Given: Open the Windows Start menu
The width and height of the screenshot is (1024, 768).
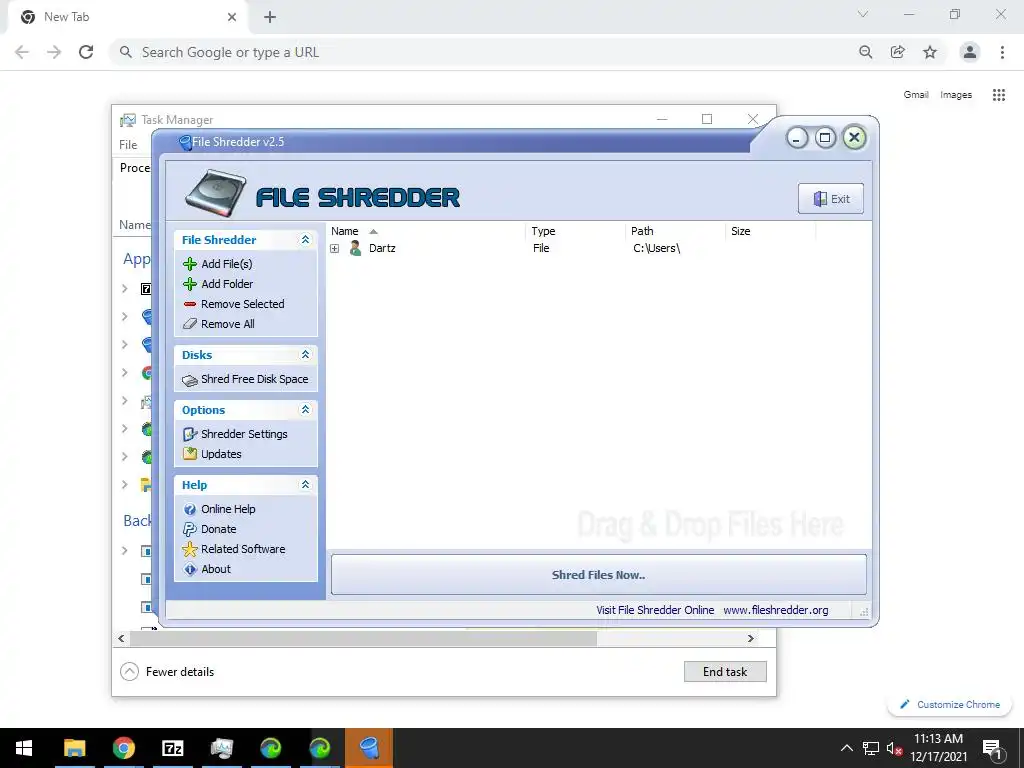Looking at the screenshot, I should point(24,748).
